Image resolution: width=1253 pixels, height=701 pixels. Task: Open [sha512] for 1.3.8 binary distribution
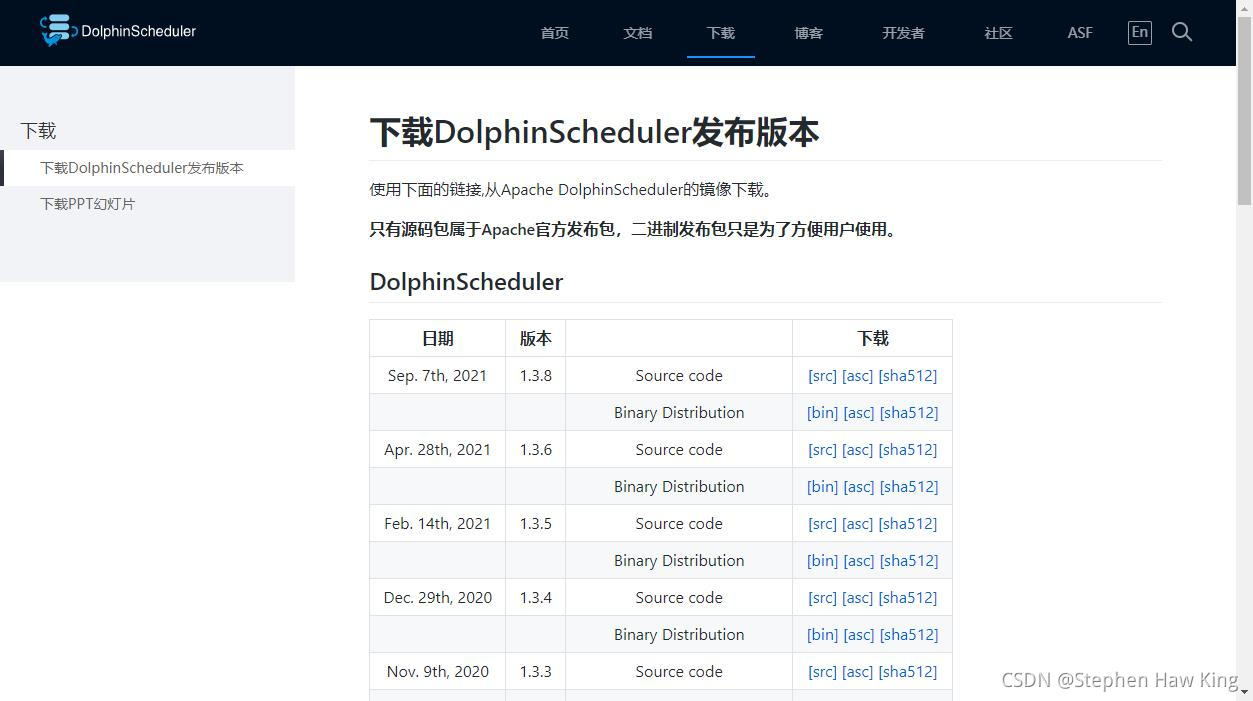click(909, 413)
